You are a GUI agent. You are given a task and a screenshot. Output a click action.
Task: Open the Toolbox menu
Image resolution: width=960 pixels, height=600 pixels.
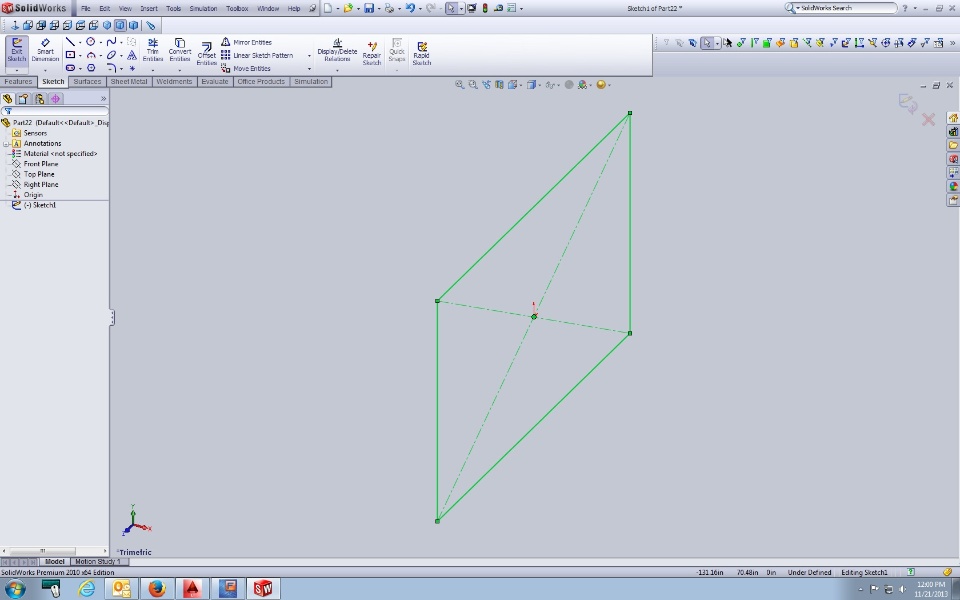(237, 9)
